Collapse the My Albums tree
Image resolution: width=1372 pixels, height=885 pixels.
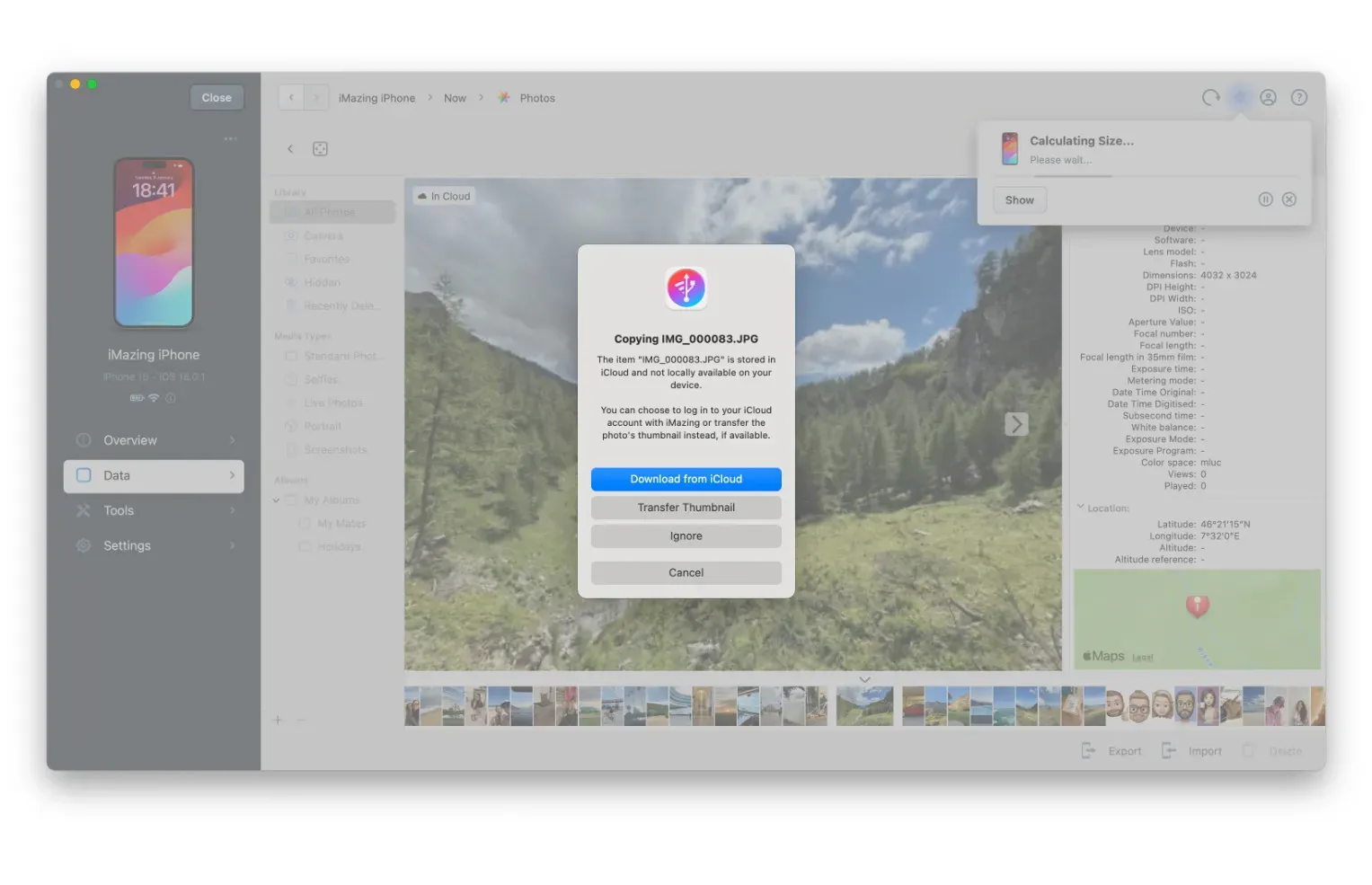275,500
